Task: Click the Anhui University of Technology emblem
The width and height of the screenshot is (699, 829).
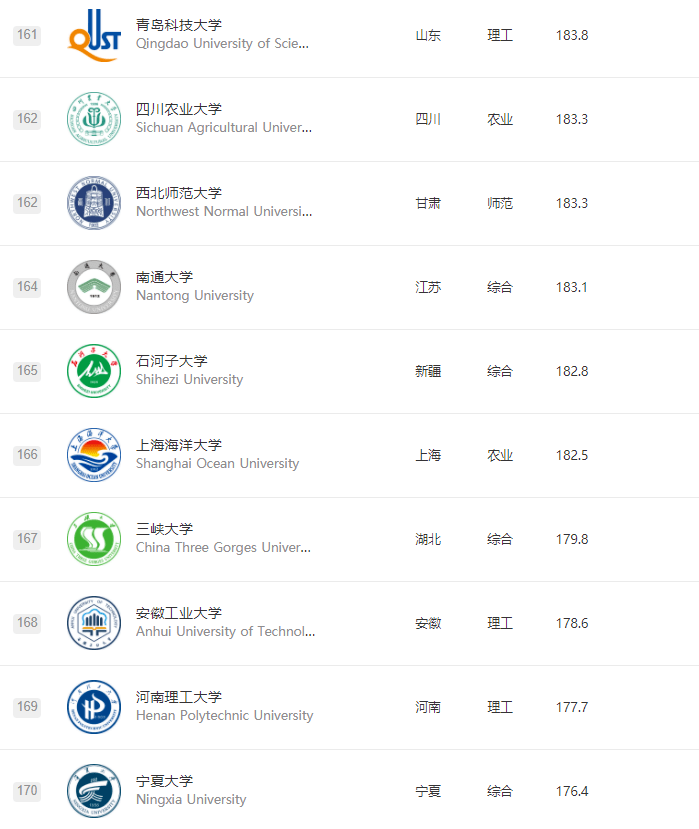Action: pos(94,623)
